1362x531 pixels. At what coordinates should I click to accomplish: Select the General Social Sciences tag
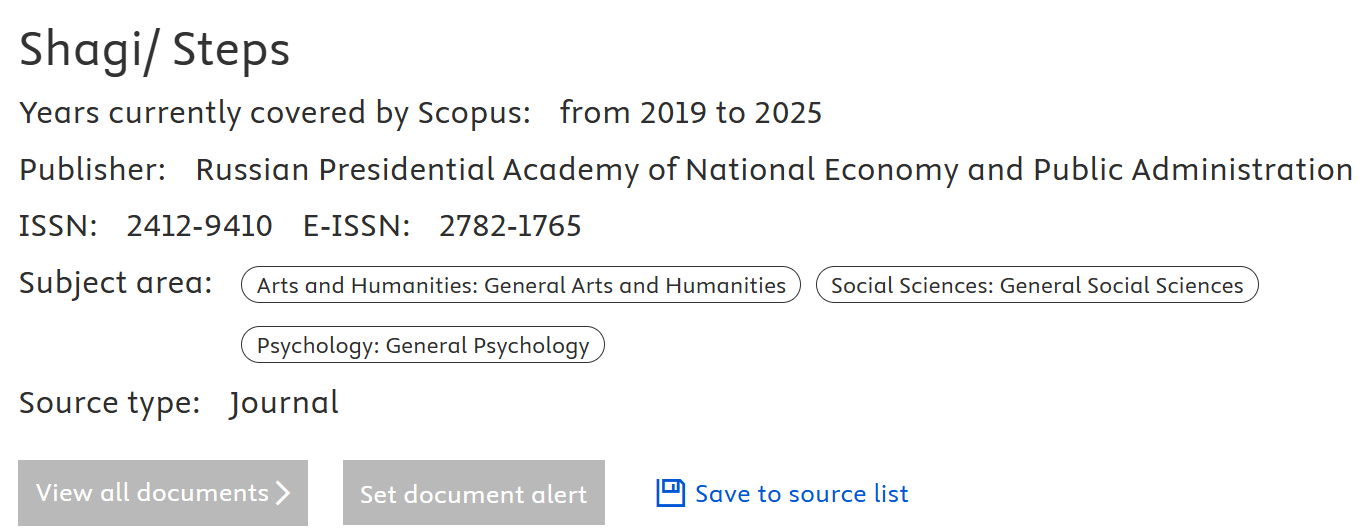(1037, 285)
